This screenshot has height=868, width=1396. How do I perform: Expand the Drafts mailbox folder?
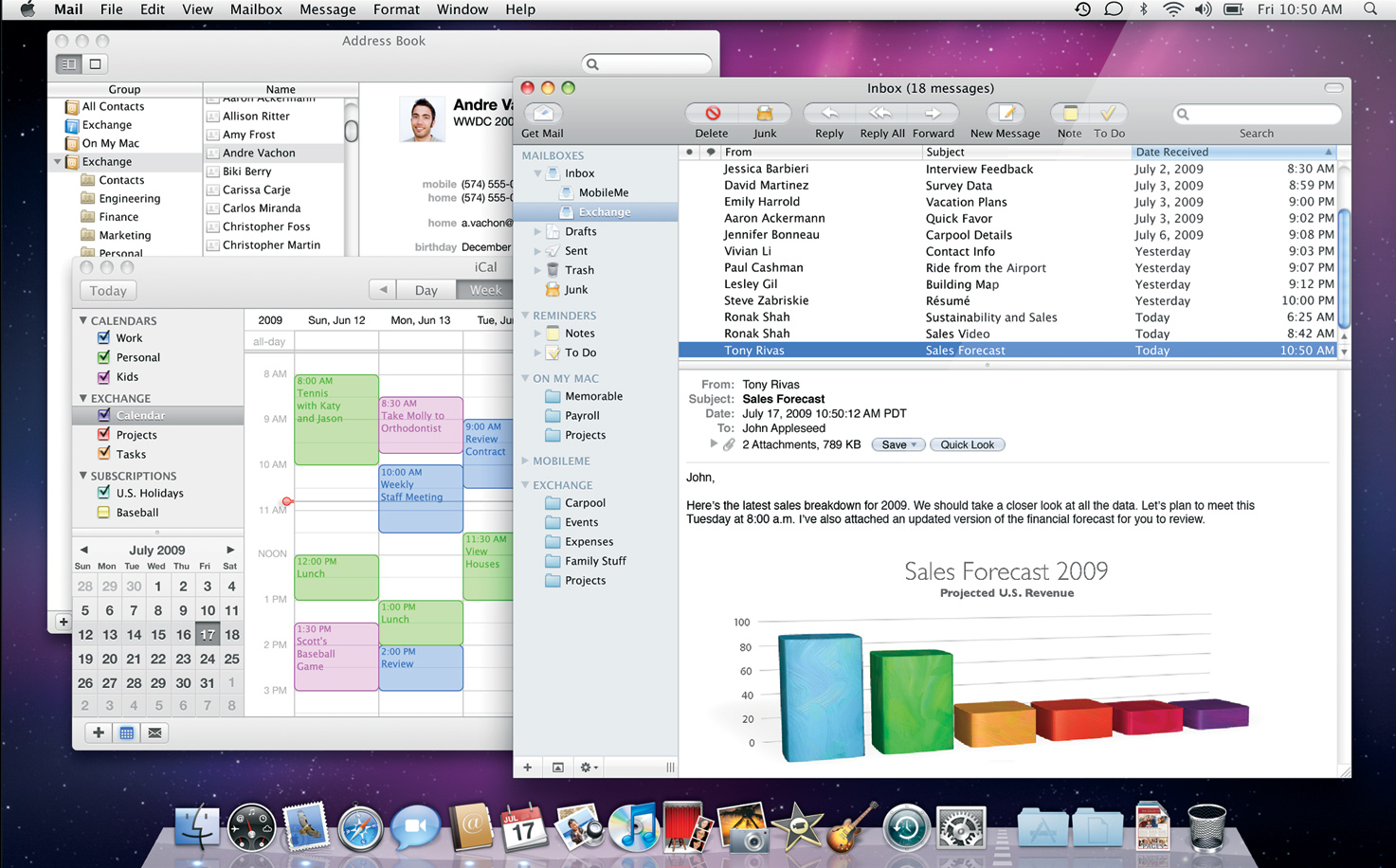537,231
